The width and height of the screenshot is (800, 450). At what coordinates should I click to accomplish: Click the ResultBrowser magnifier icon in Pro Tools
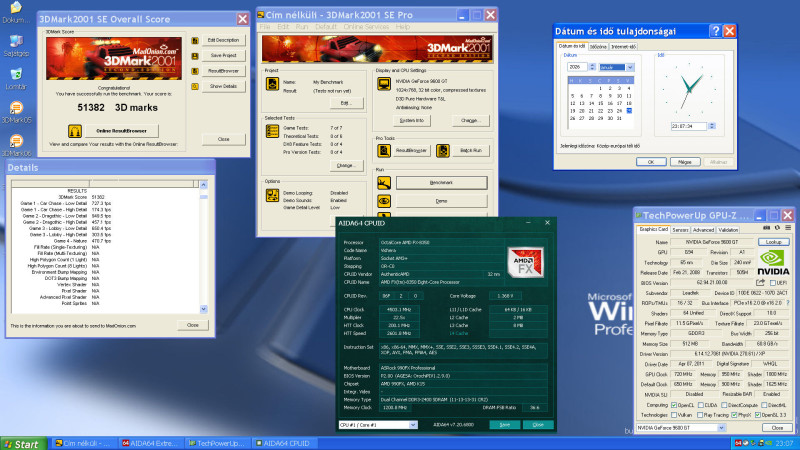click(384, 151)
